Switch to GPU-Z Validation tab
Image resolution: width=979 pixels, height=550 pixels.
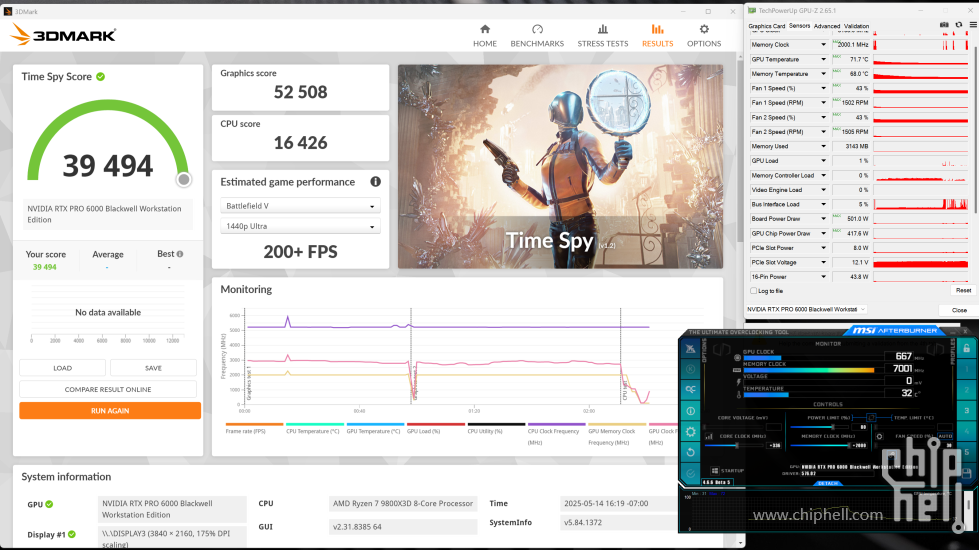(857, 26)
